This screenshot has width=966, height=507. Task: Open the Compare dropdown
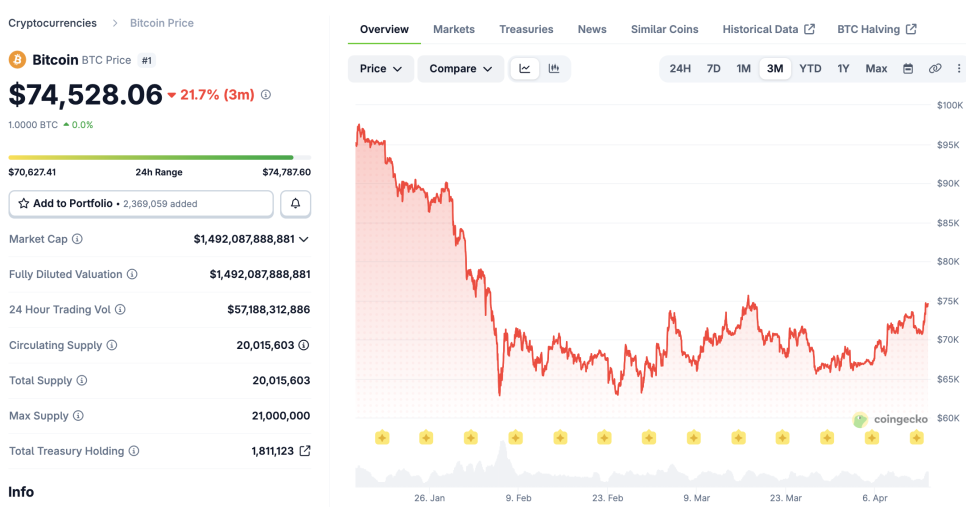[x=460, y=69]
